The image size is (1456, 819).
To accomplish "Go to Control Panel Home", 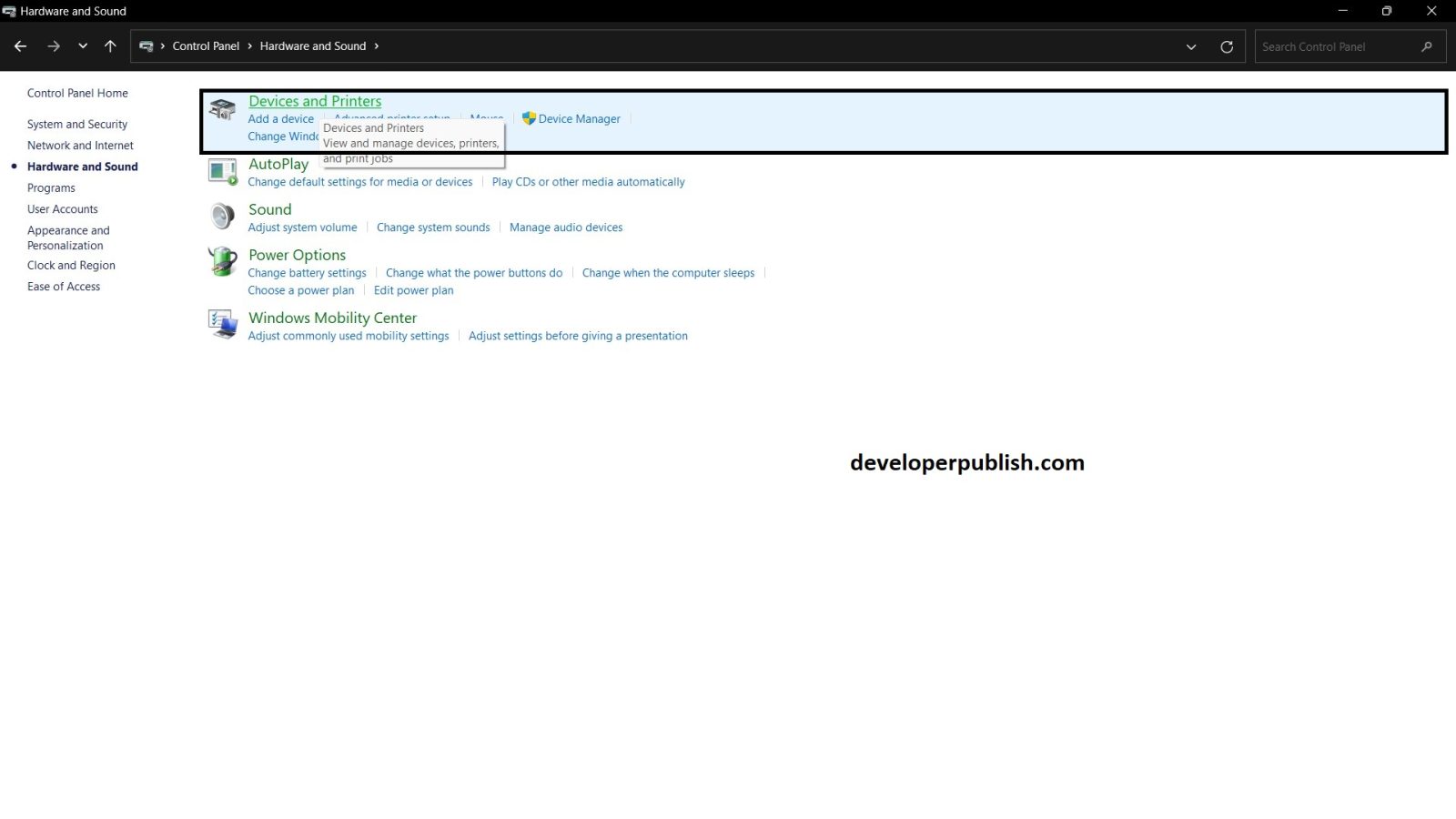I will click(77, 93).
